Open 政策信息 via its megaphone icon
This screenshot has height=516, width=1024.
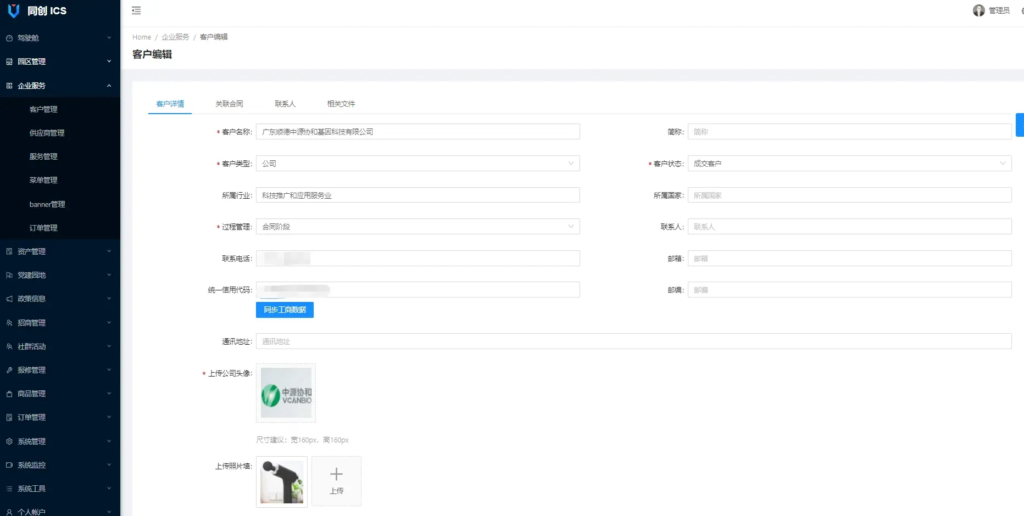[x=9, y=299]
